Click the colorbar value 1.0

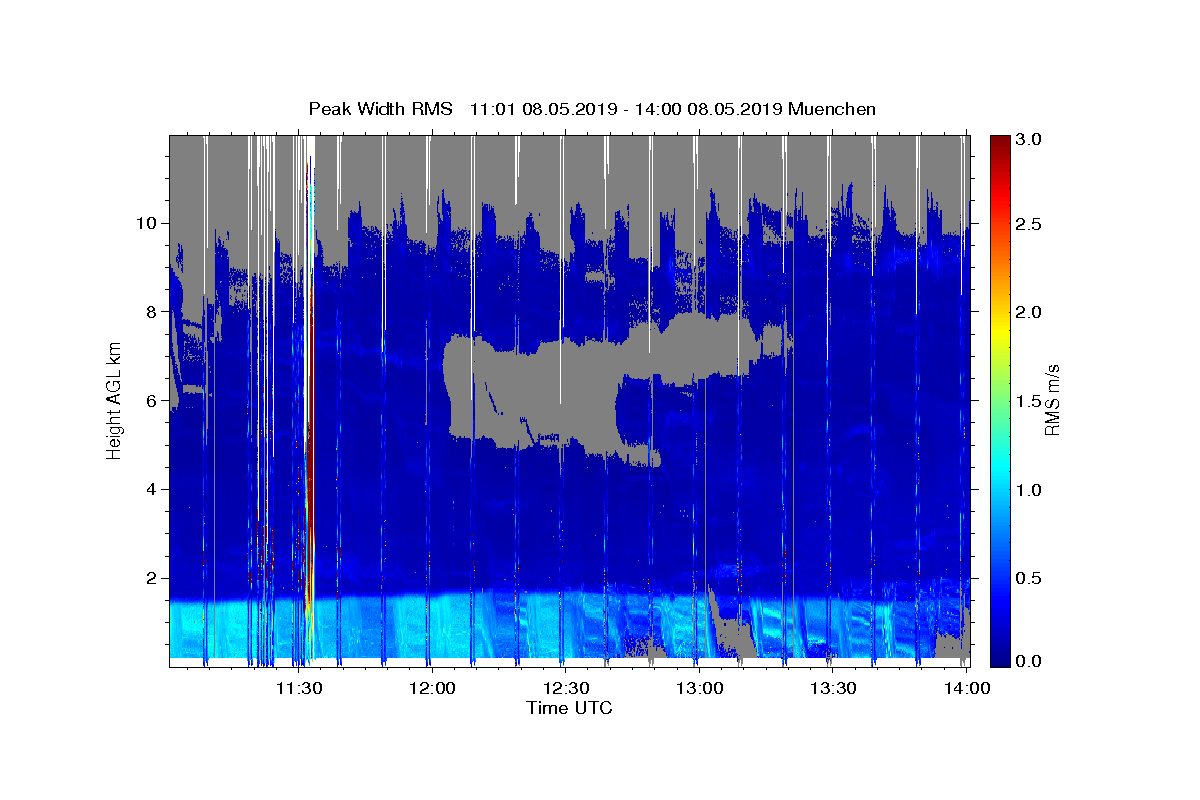click(x=1031, y=489)
